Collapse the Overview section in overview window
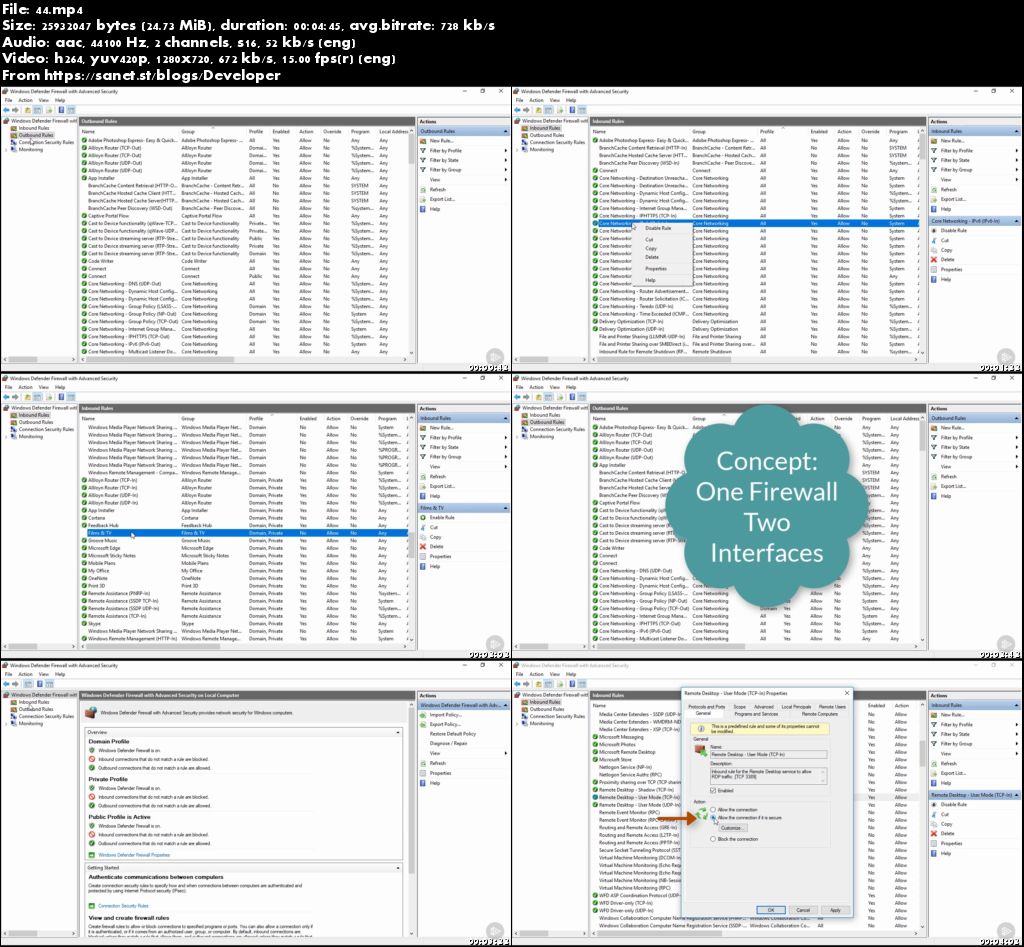The height and width of the screenshot is (947, 1024). 398,733
